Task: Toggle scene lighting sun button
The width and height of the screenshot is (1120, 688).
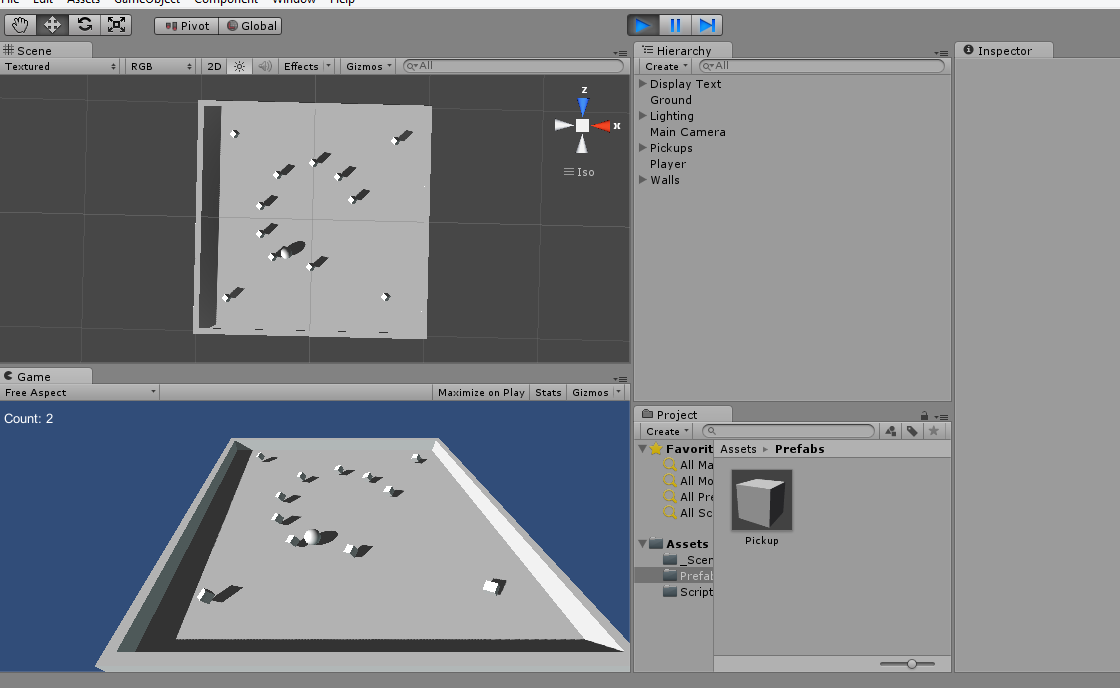Action: point(239,66)
